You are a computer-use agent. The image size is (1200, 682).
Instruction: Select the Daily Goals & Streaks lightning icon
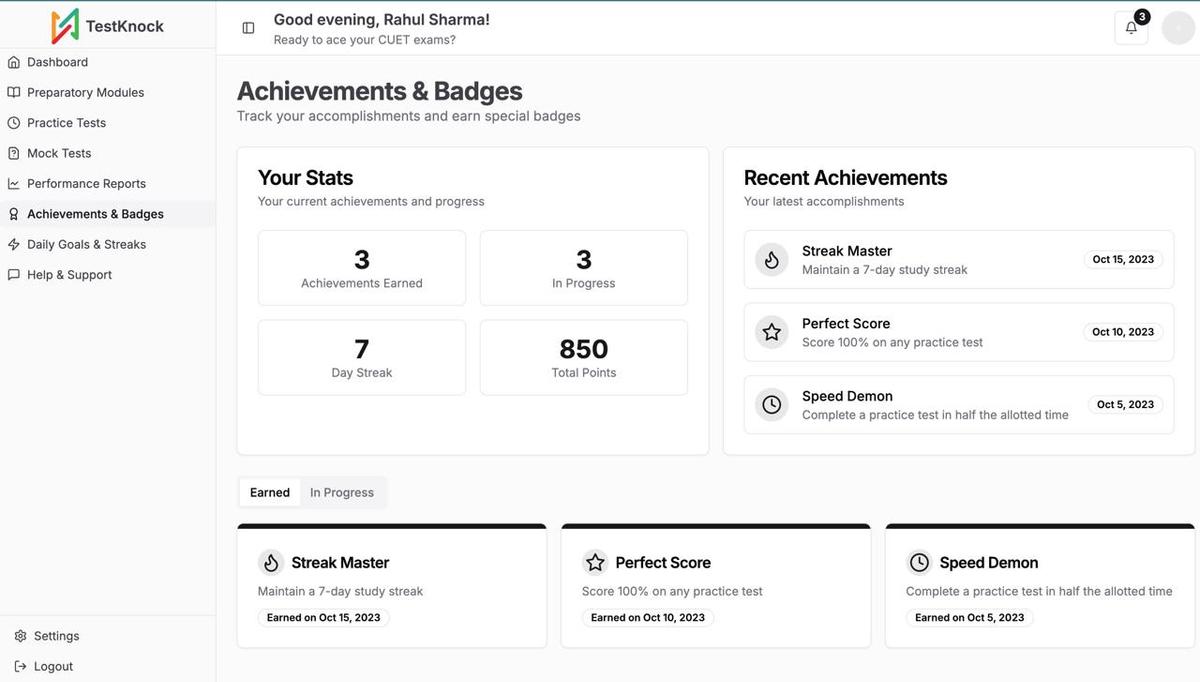[14, 244]
